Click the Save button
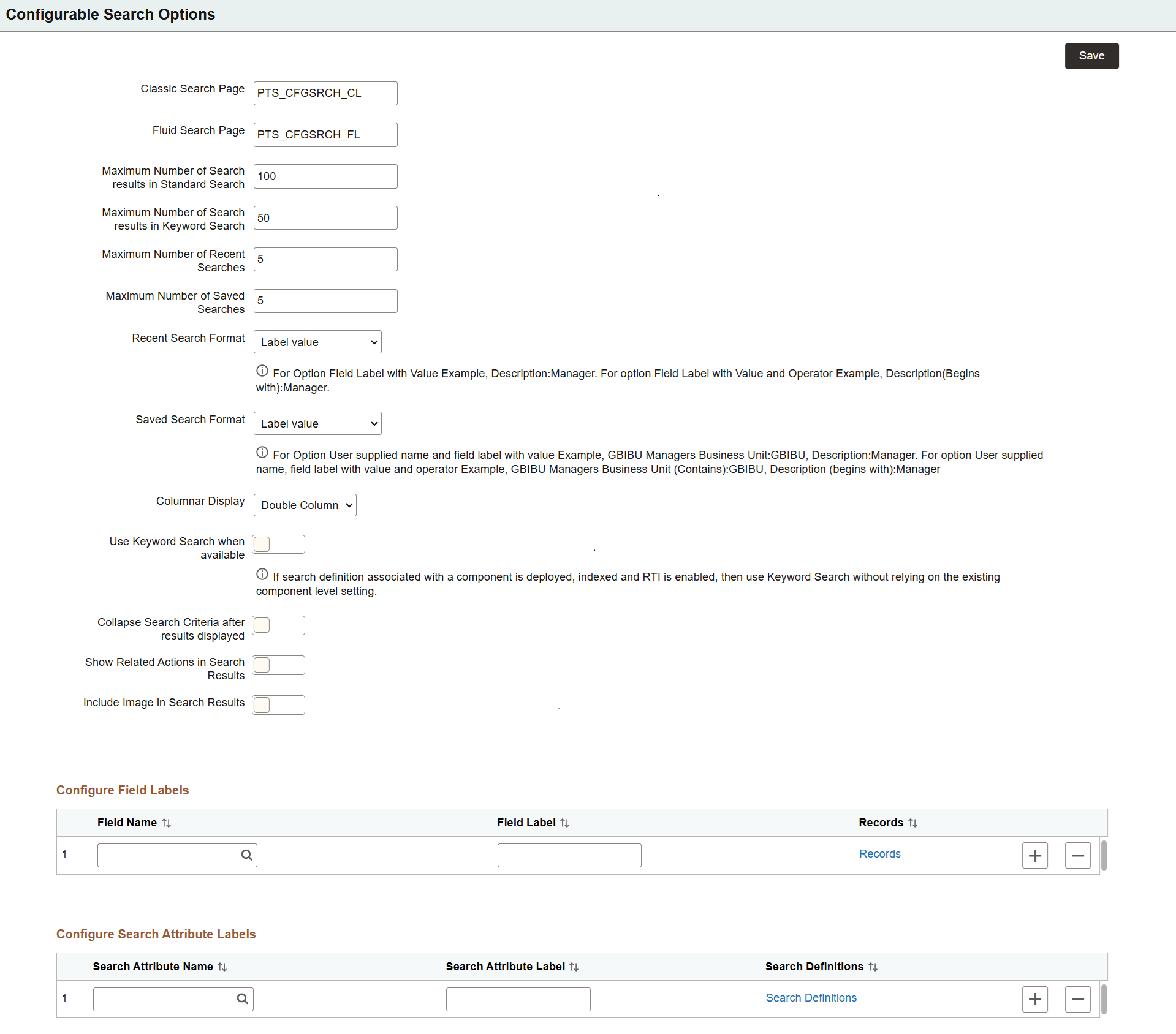This screenshot has width=1176, height=1034. tap(1091, 56)
